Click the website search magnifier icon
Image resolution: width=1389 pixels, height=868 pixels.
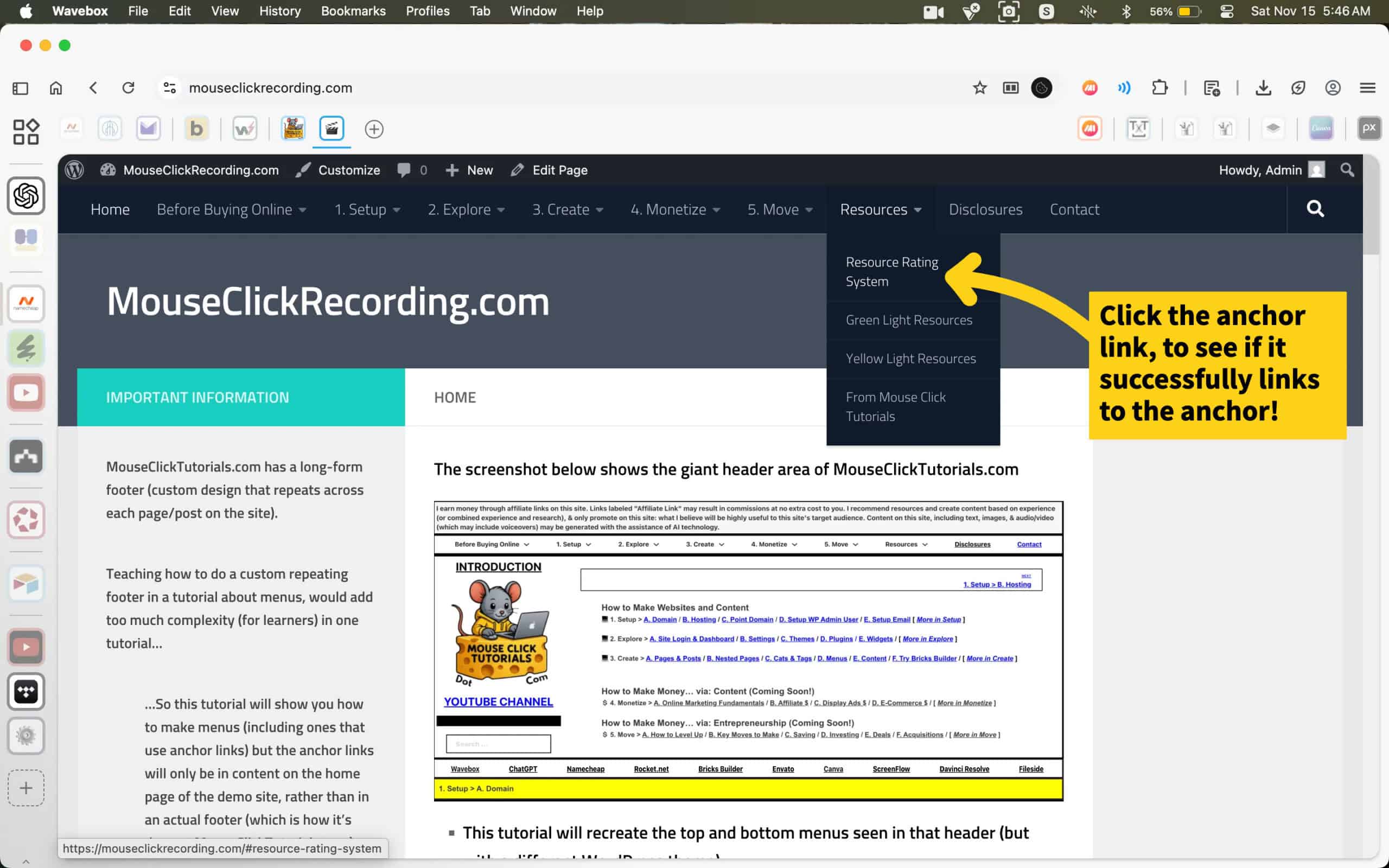pyautogui.click(x=1315, y=209)
